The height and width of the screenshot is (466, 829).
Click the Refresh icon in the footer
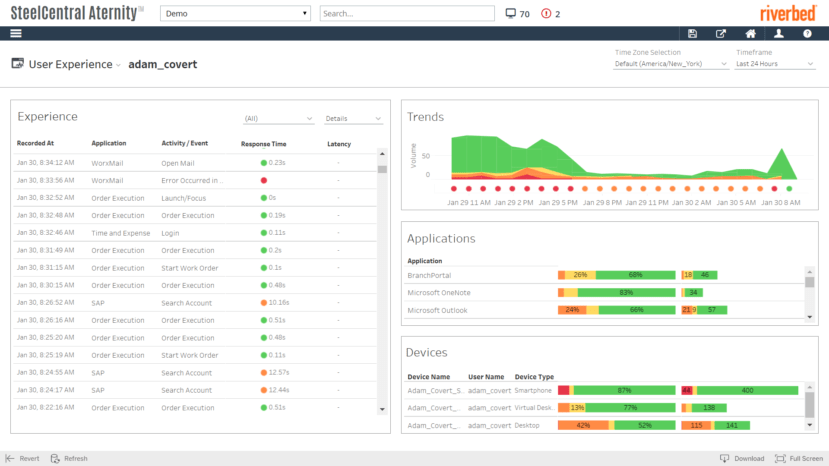pos(55,458)
